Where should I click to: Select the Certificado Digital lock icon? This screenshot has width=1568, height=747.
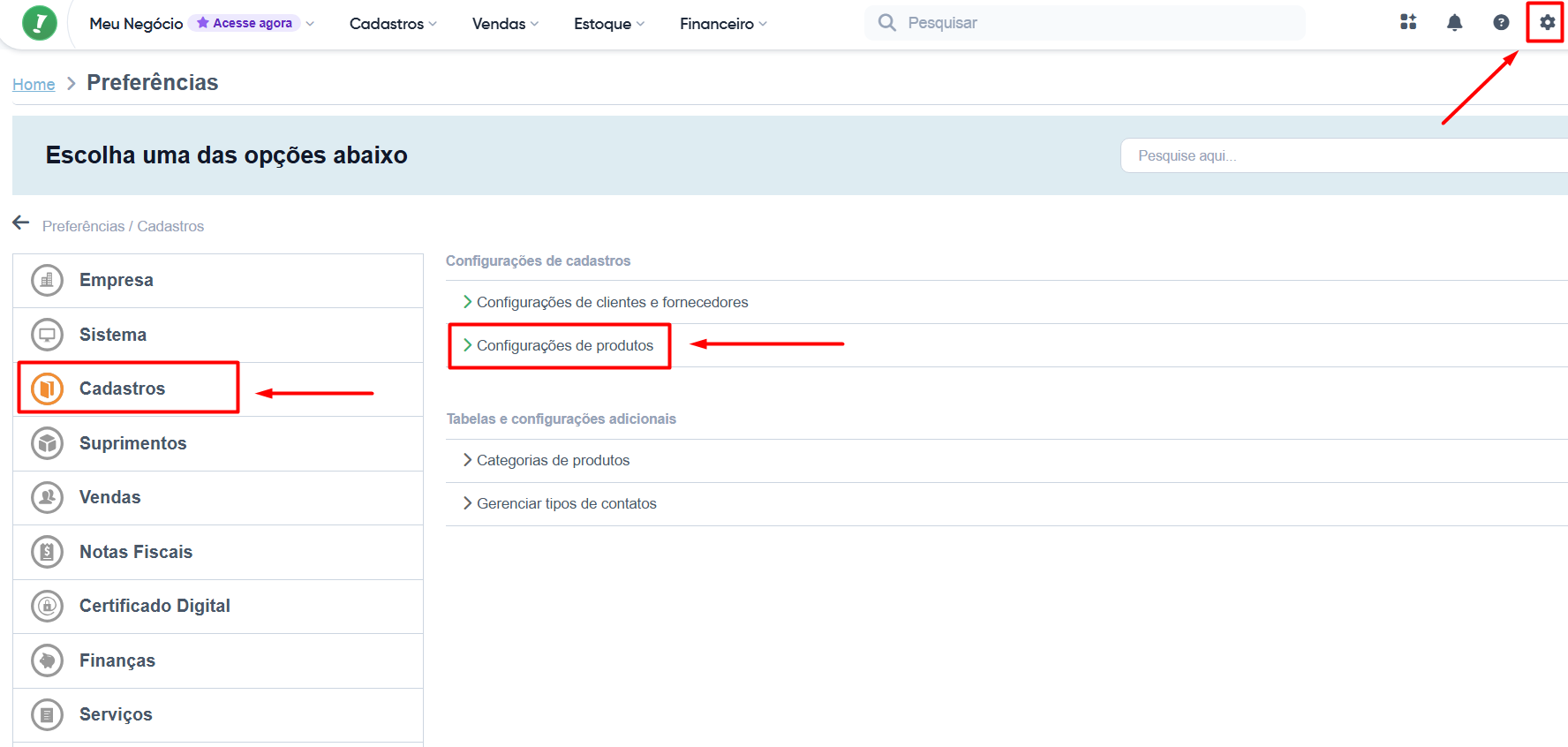[48, 607]
